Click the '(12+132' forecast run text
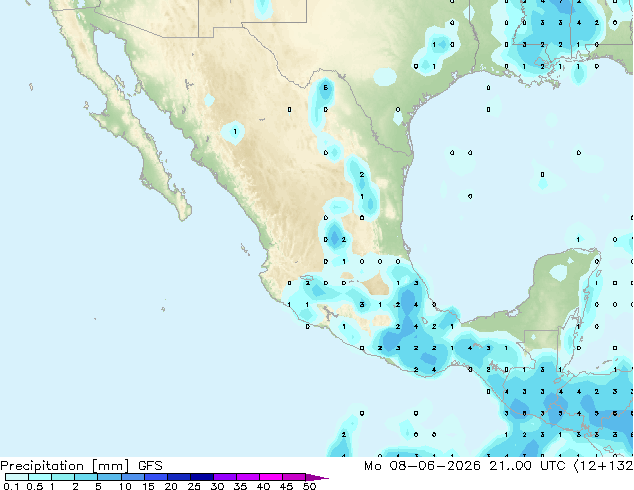Image resolution: width=634 pixels, height=490 pixels. 603,466
